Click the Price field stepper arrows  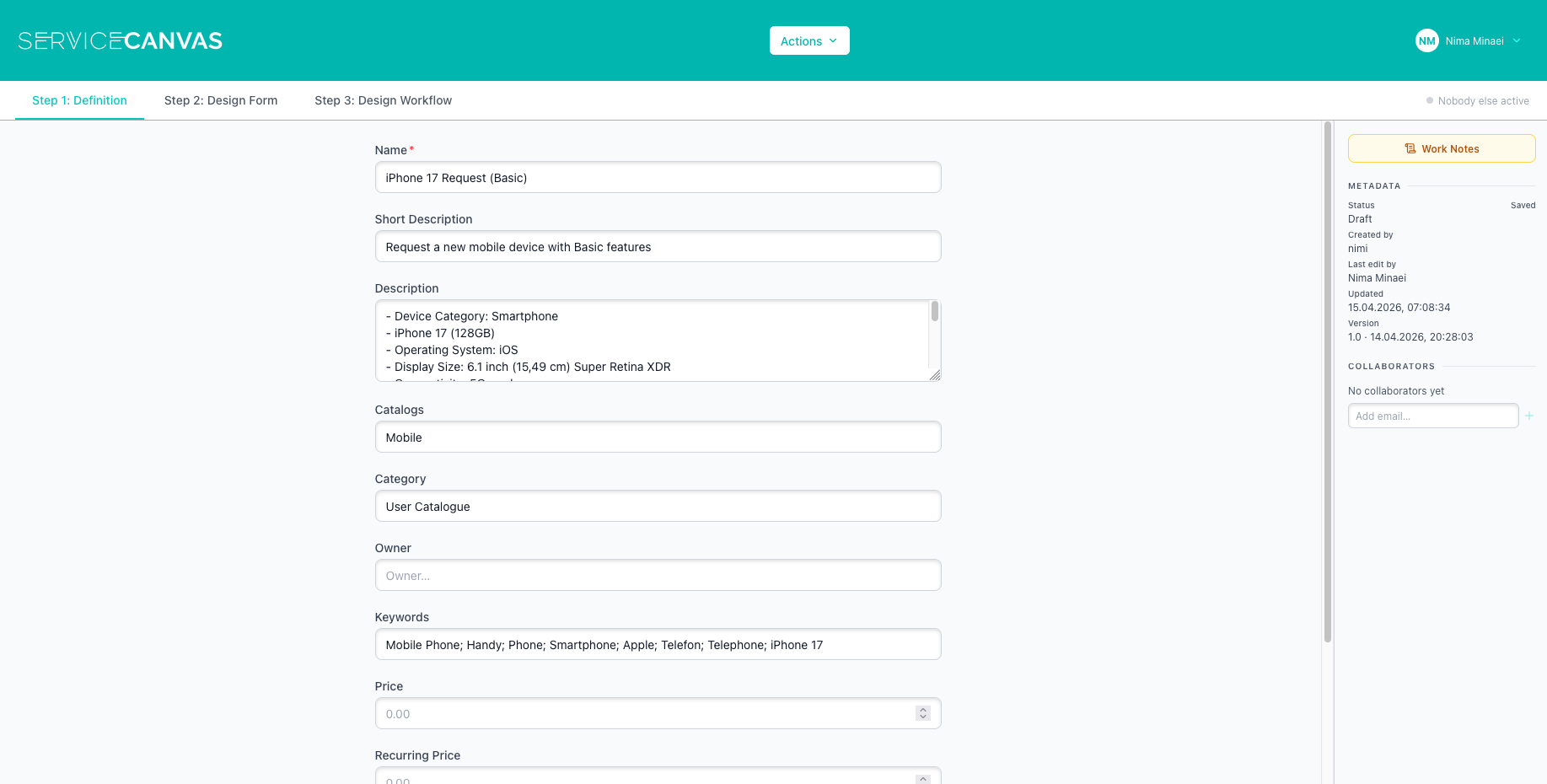pos(923,713)
